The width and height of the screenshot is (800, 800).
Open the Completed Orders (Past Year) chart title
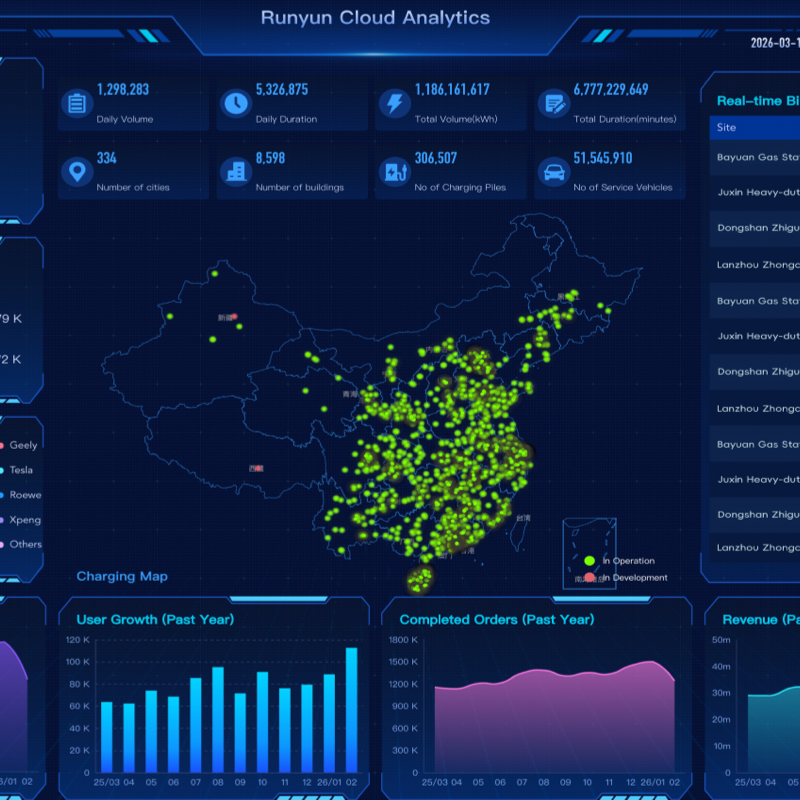(x=499, y=619)
